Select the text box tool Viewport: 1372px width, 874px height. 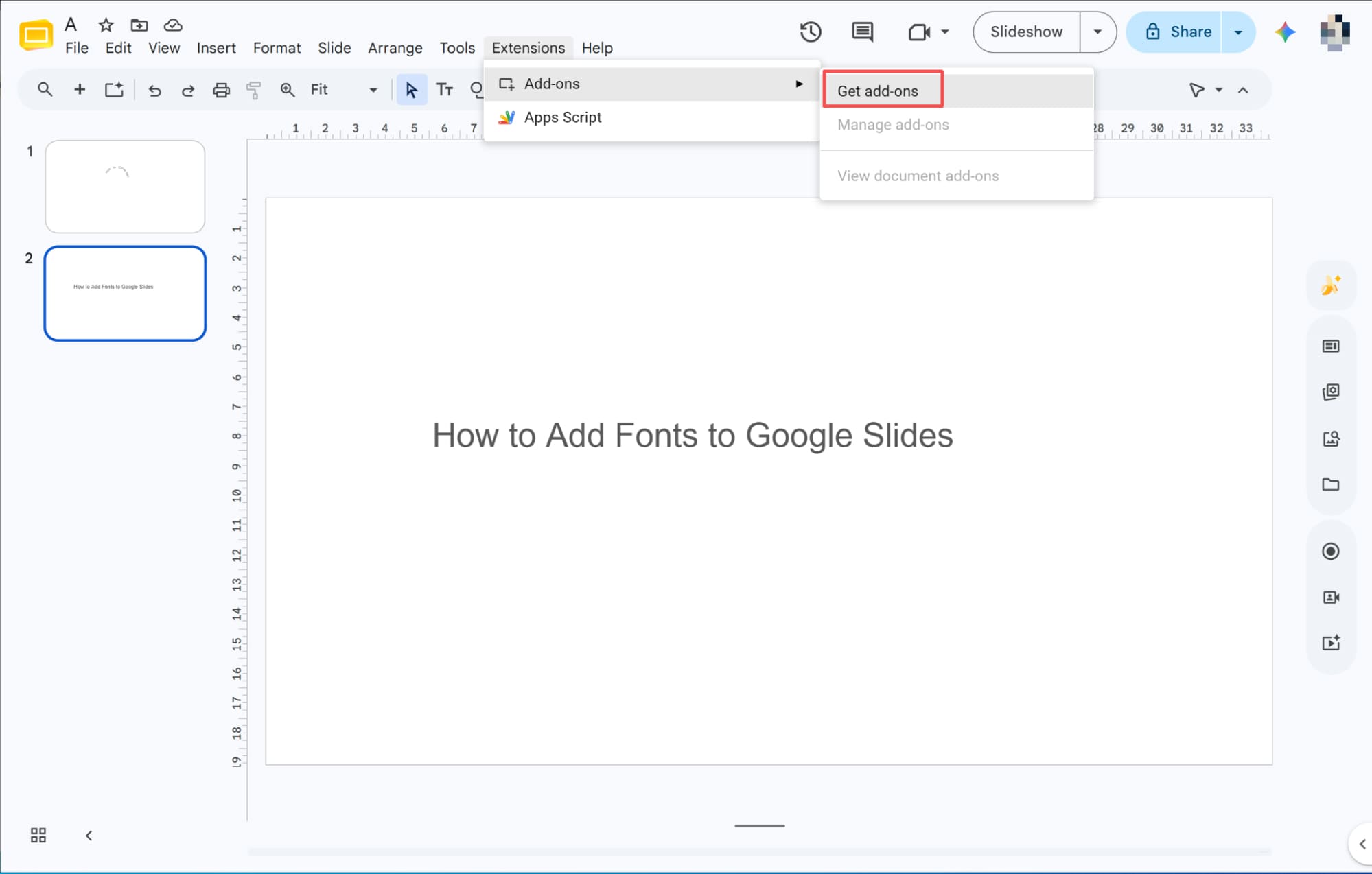pos(445,90)
